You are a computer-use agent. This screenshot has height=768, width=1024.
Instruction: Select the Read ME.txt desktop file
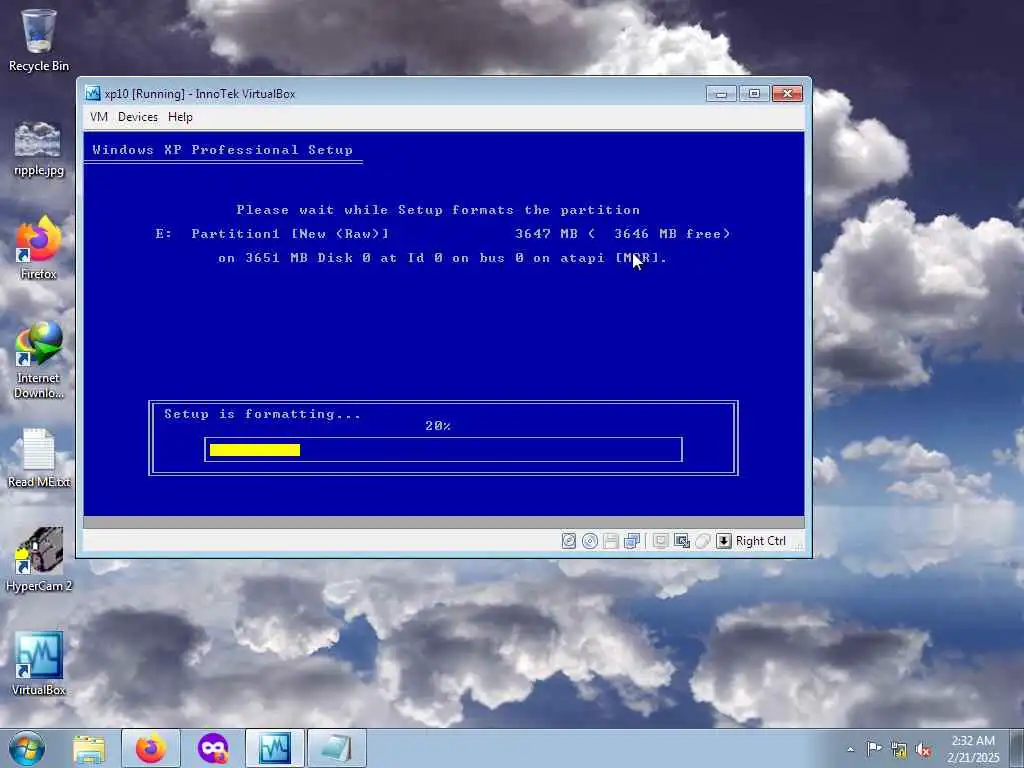click(39, 458)
